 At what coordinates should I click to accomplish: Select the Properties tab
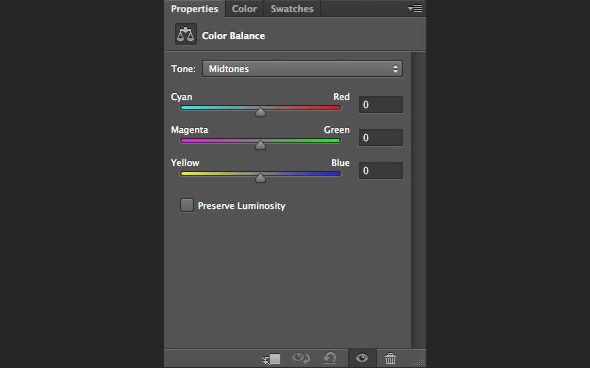click(195, 9)
